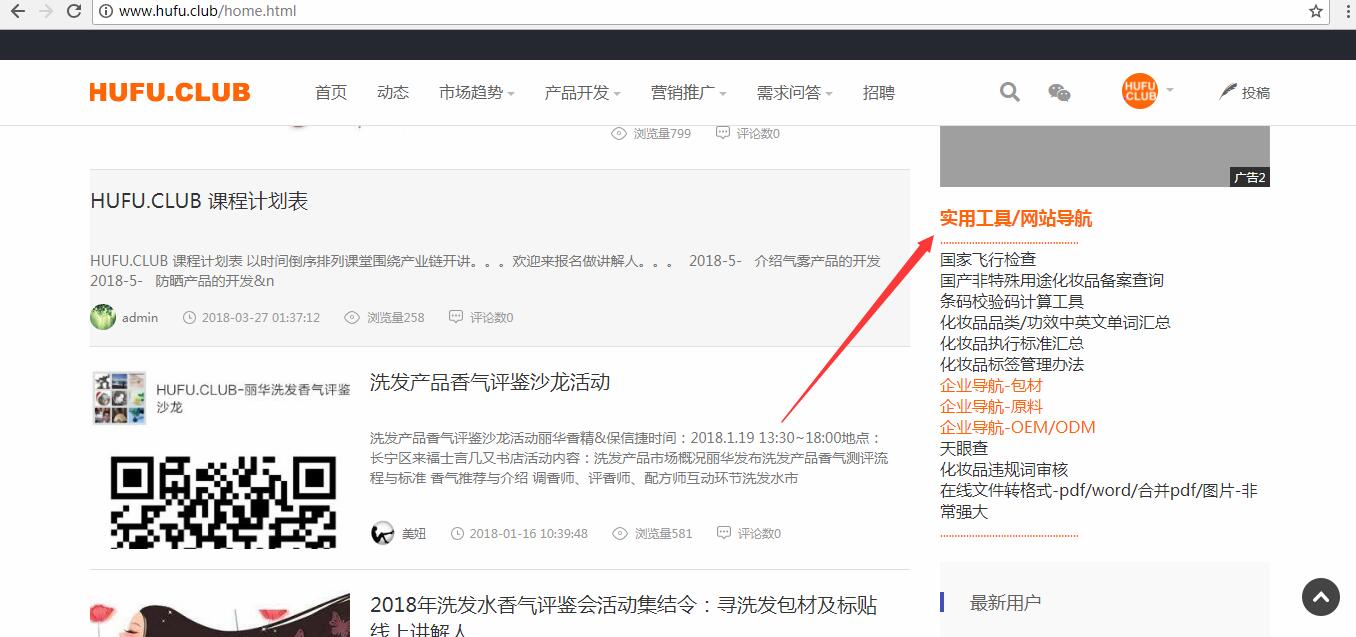Click the quill 投稿 submit icon

[1229, 92]
